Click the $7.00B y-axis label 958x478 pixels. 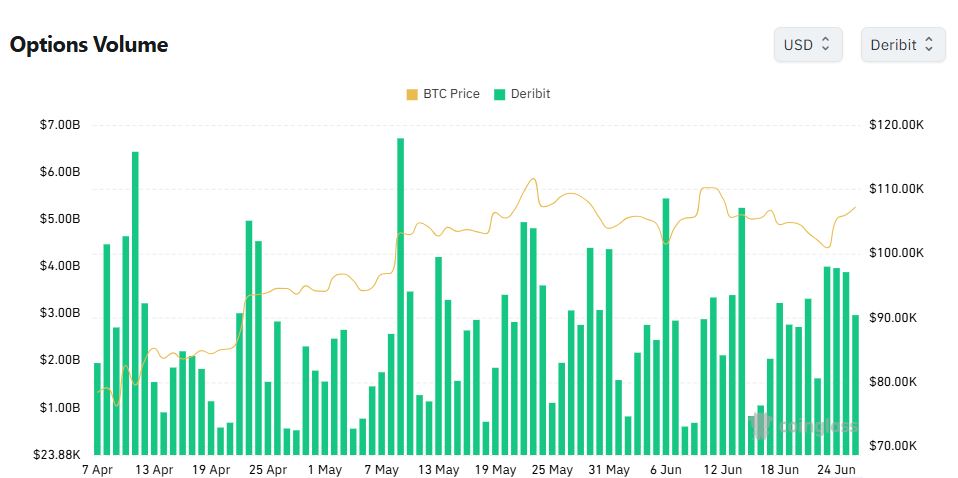pos(60,125)
